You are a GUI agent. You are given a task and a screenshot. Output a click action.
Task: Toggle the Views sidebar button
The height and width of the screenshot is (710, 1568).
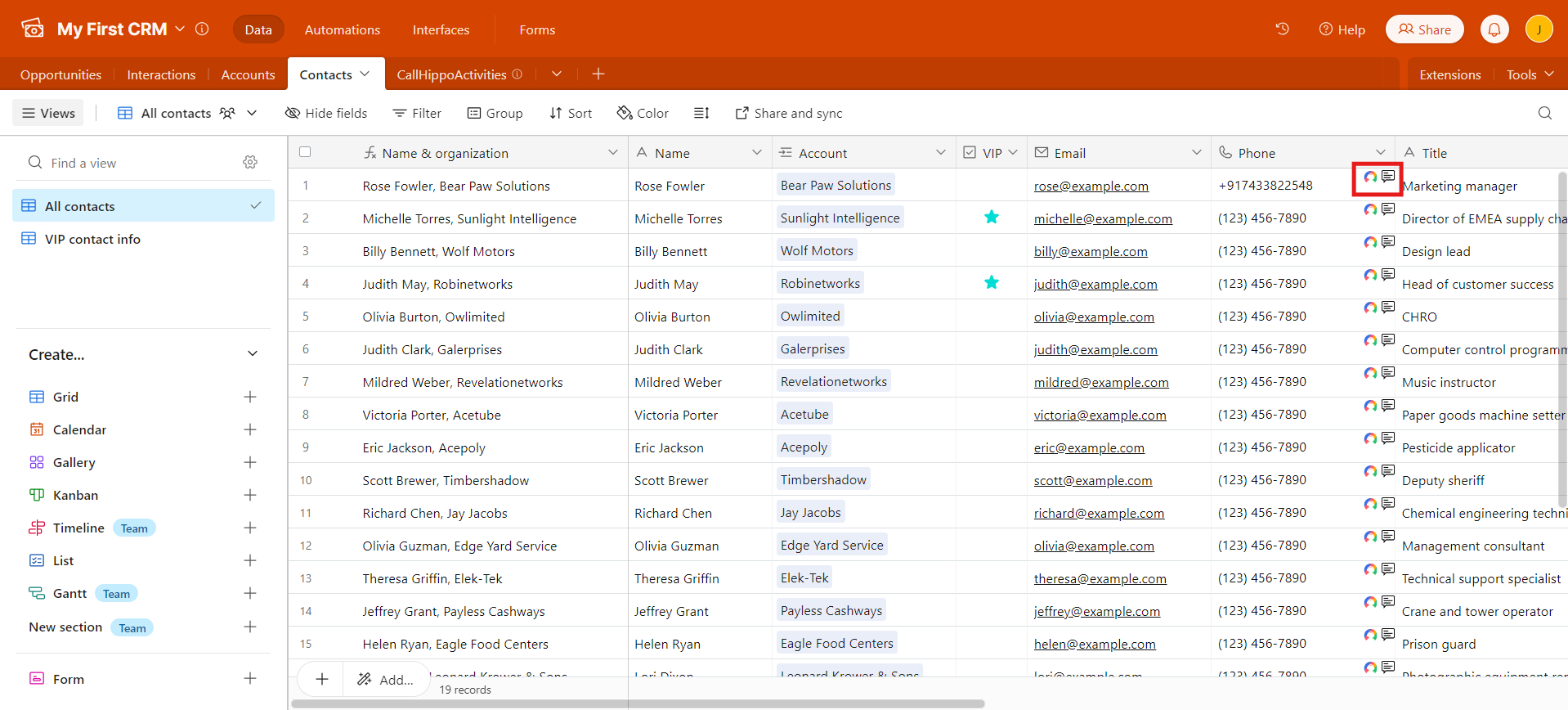48,113
